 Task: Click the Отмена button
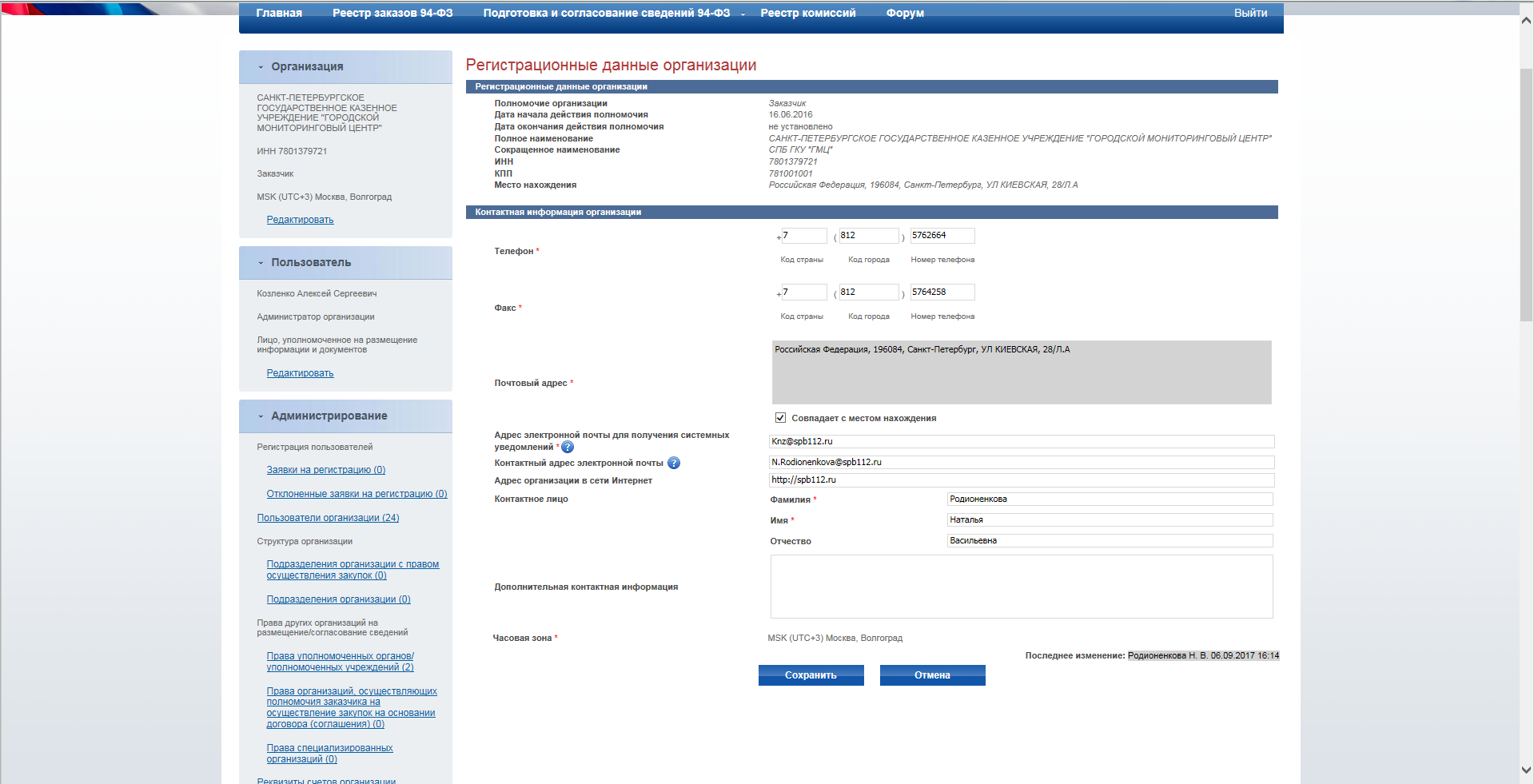pos(932,675)
